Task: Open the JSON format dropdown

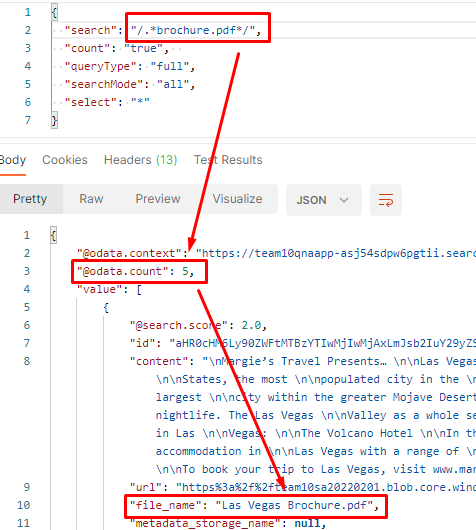Action: (324, 200)
